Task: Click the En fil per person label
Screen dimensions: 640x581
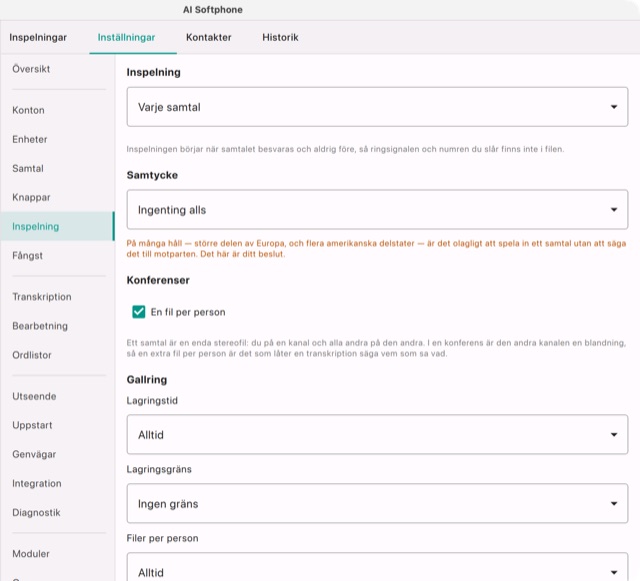Action: (188, 312)
